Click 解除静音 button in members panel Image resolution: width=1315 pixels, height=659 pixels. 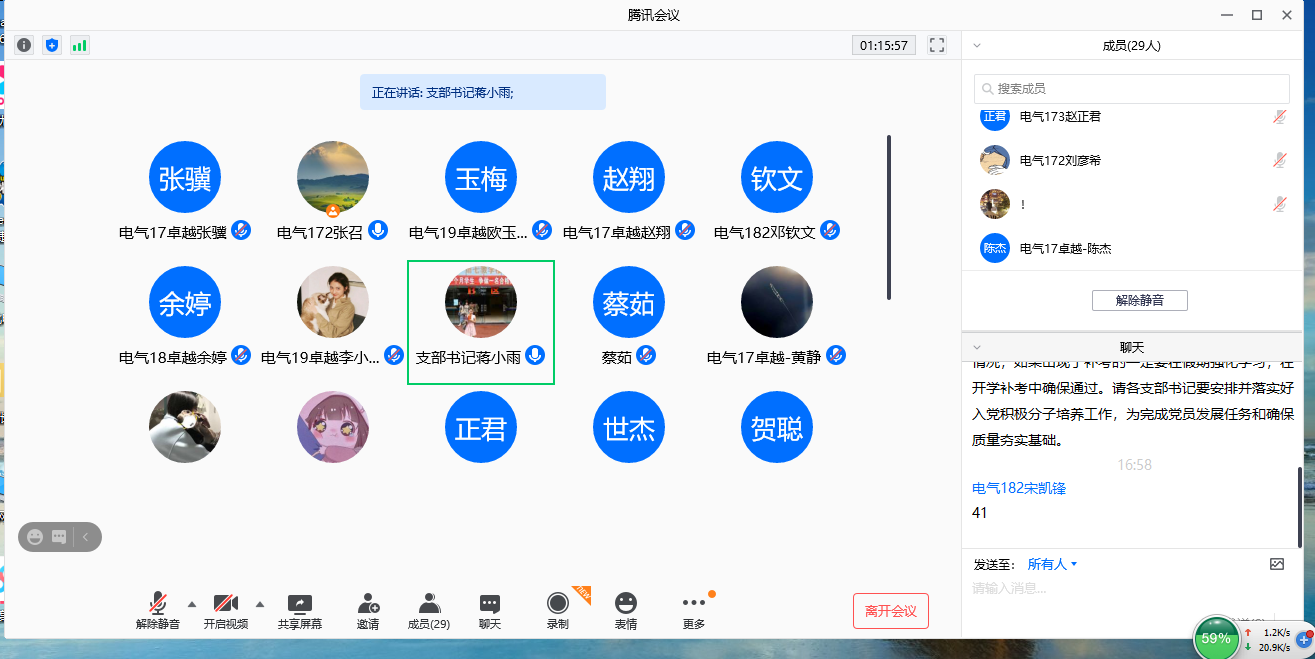1139,300
